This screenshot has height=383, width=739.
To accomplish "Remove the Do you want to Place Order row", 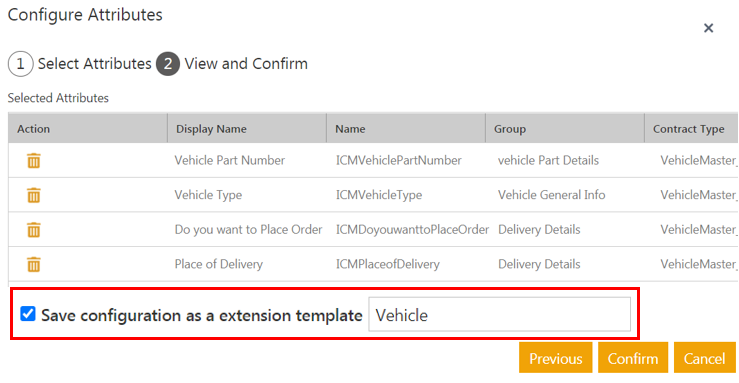I will tap(33, 230).
